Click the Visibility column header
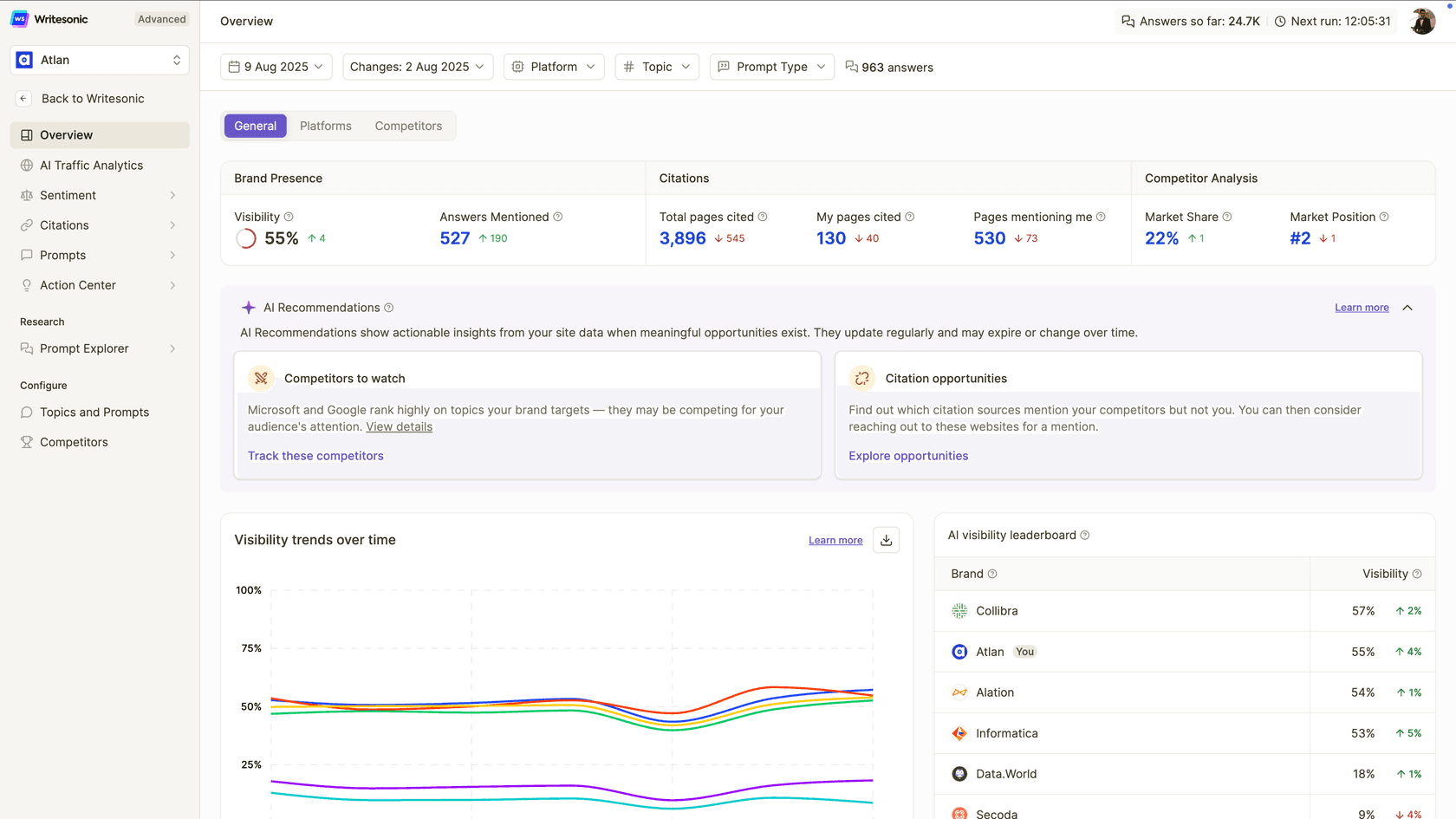This screenshot has width=1456, height=819. point(1385,574)
